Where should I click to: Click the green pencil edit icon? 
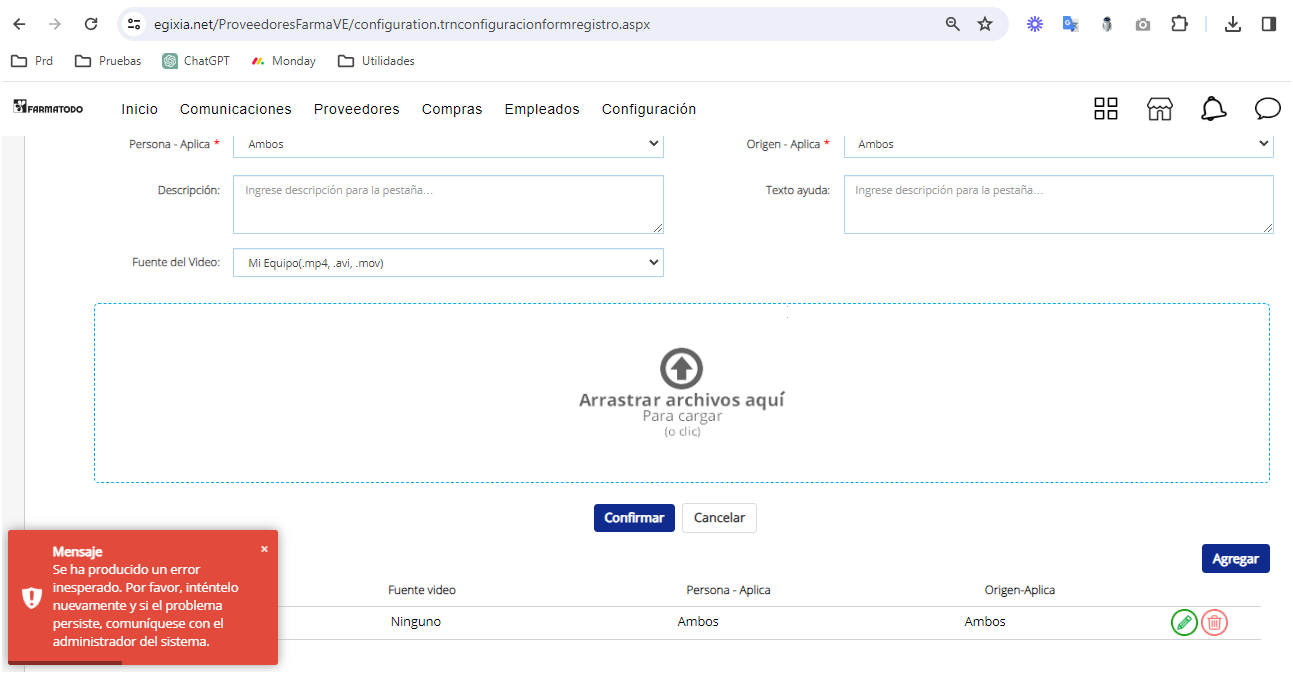point(1184,622)
